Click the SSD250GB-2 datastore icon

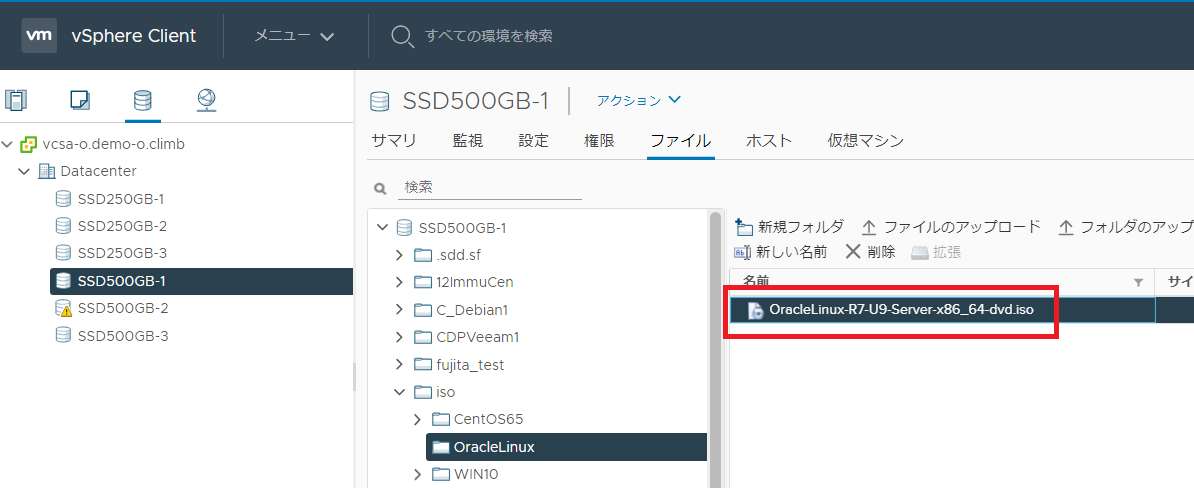pyautogui.click(x=63, y=226)
